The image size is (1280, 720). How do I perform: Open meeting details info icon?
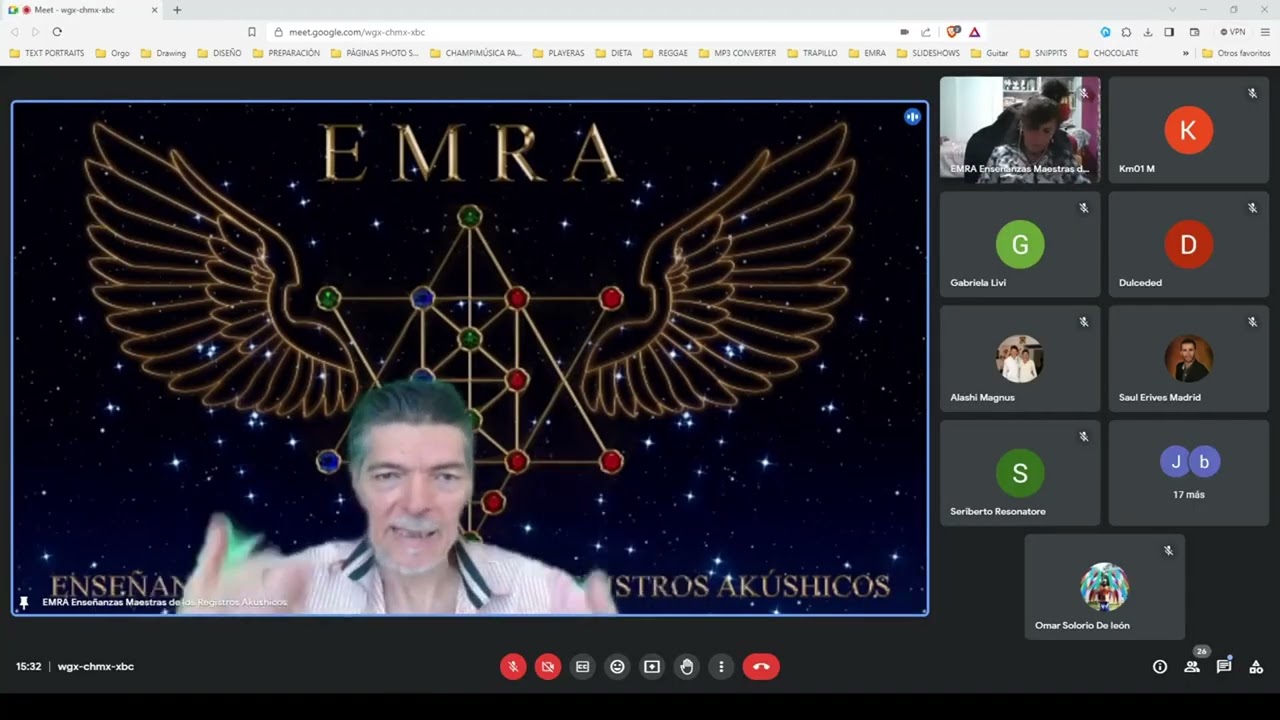(x=1160, y=667)
